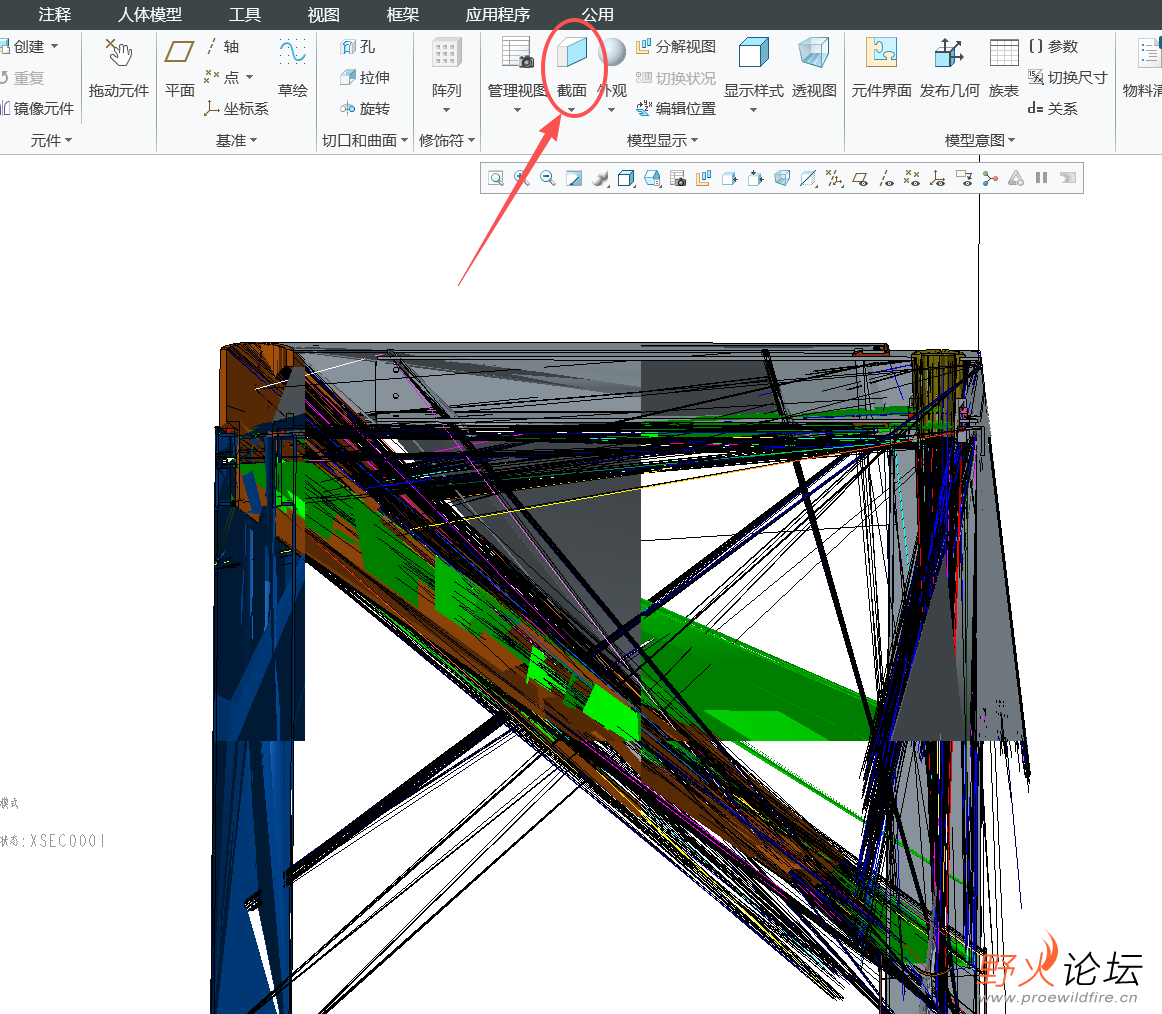This screenshot has height=1014, width=1162.
Task: Click the 发布几何 (Publish Geometry) icon
Action: [949, 67]
